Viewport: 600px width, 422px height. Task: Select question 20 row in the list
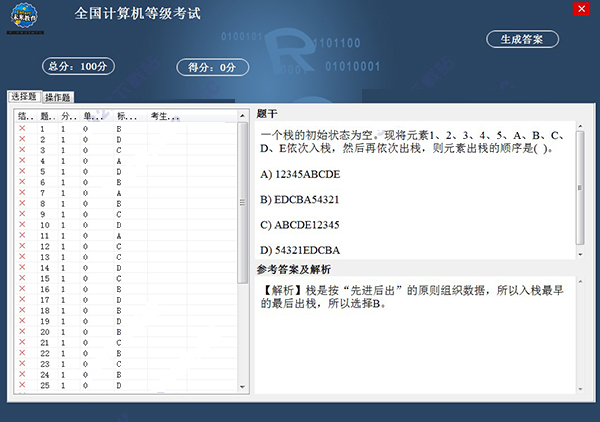[126, 332]
